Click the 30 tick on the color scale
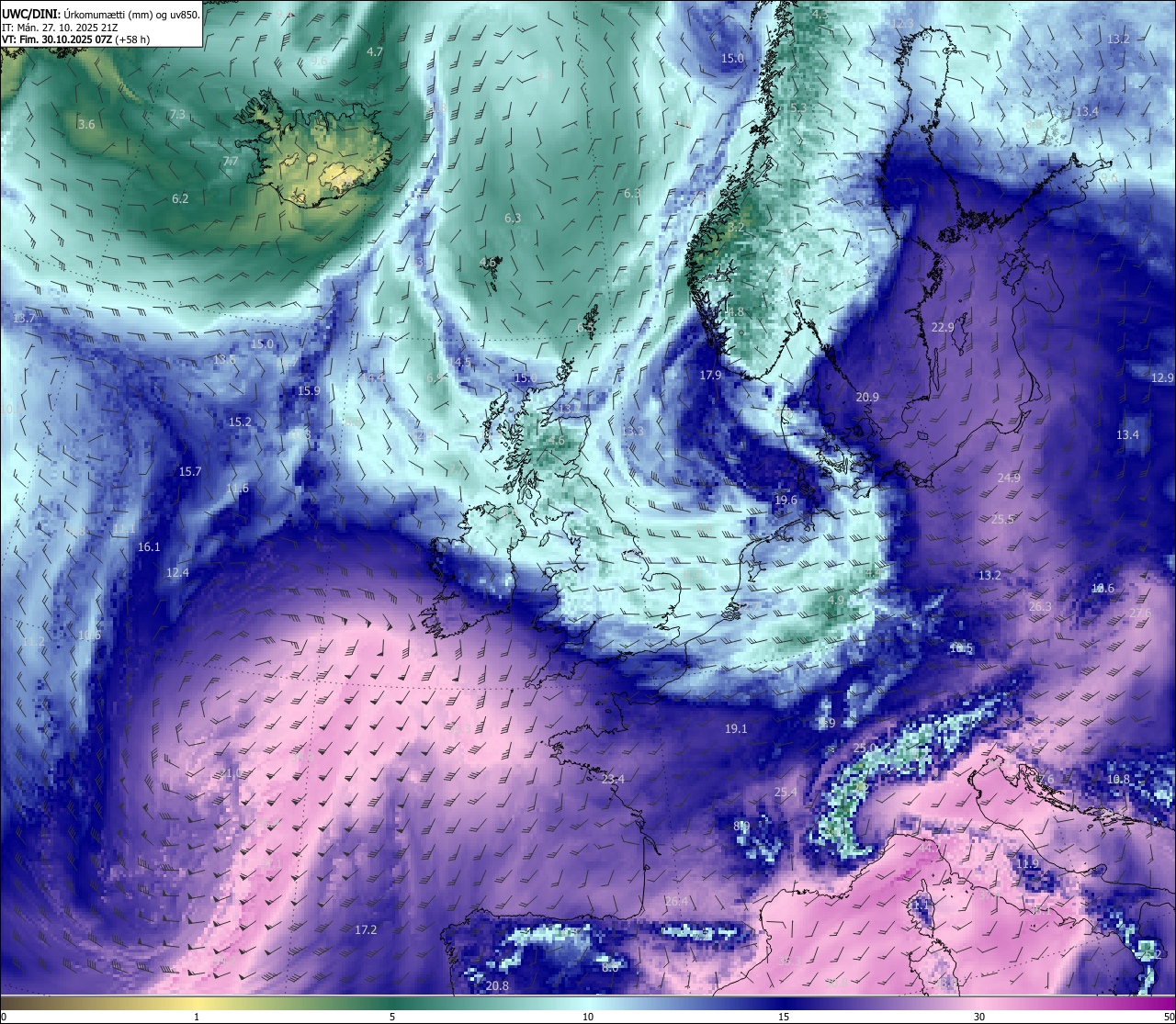Screen dimensions: 1176x1024 pyautogui.click(x=979, y=1017)
